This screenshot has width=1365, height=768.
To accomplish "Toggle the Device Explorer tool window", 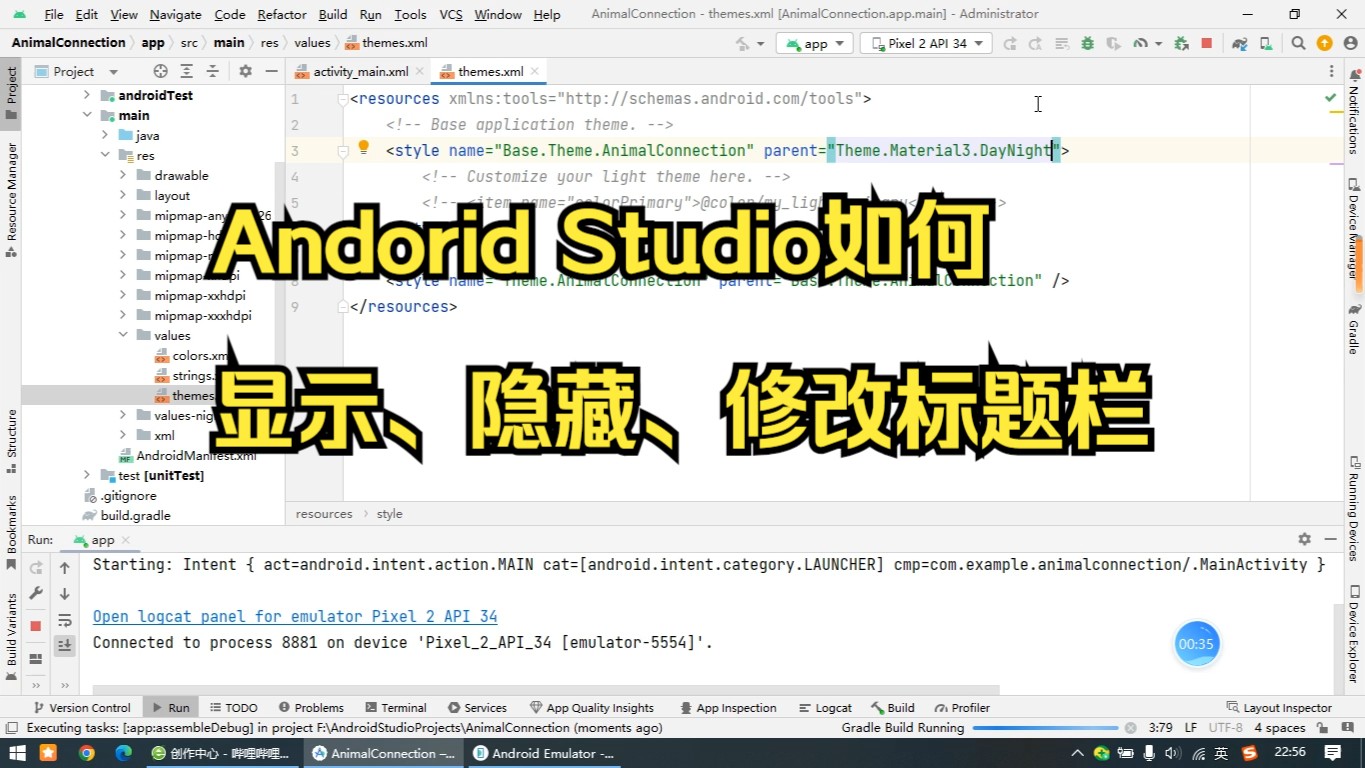I will click(1354, 634).
